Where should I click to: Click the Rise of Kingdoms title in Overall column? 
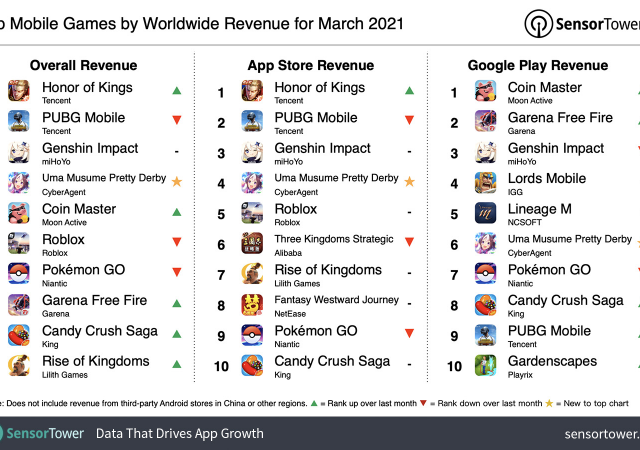95,361
